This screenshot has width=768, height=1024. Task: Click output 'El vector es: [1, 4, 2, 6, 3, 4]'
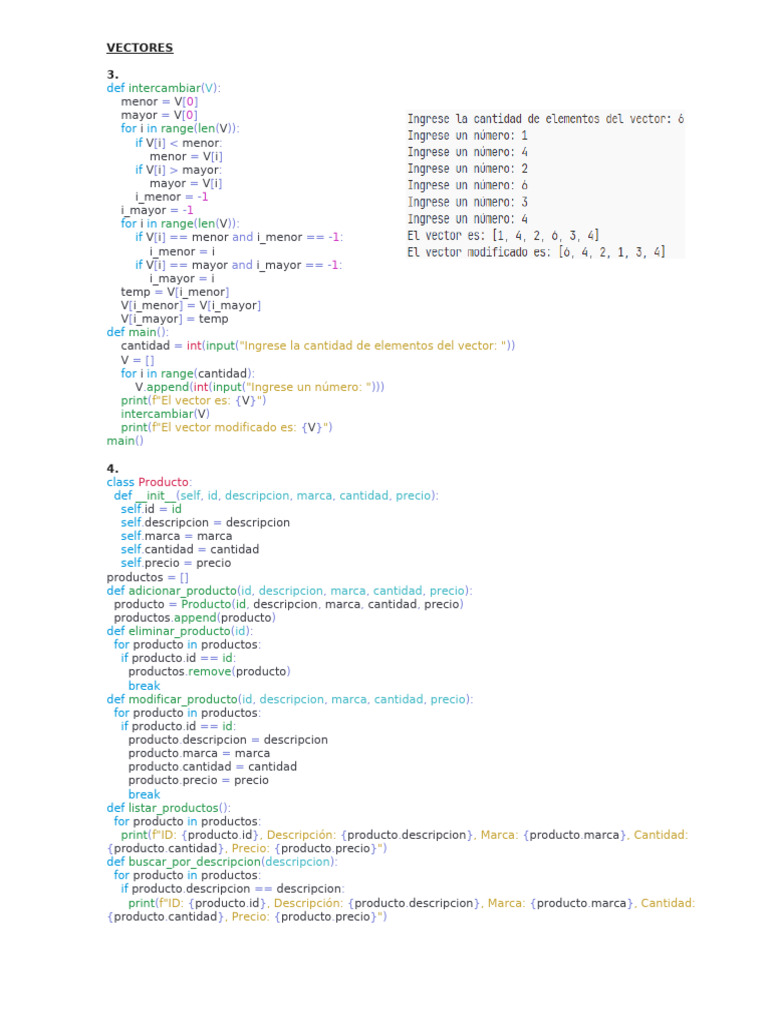503,235
